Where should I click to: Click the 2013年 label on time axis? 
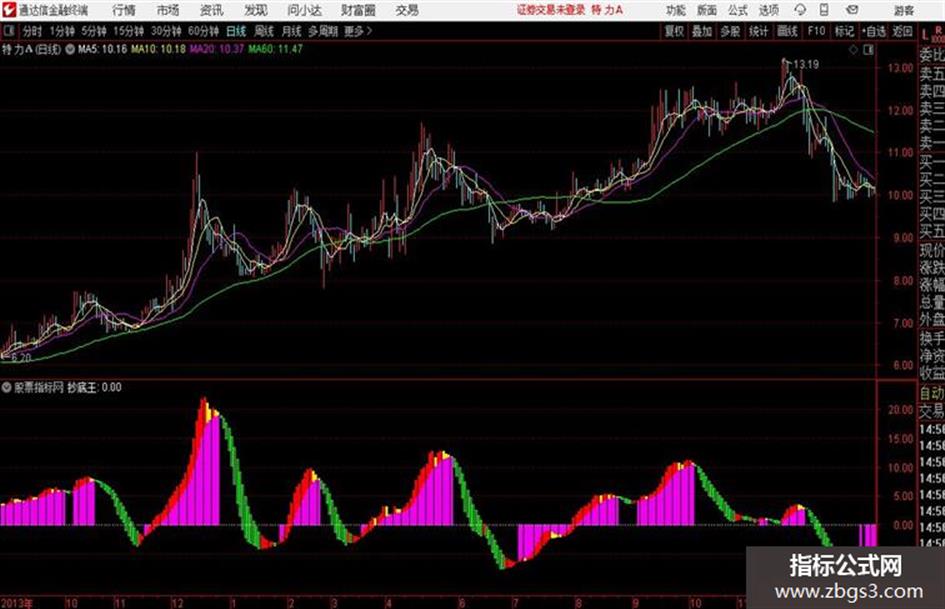(x=17, y=603)
